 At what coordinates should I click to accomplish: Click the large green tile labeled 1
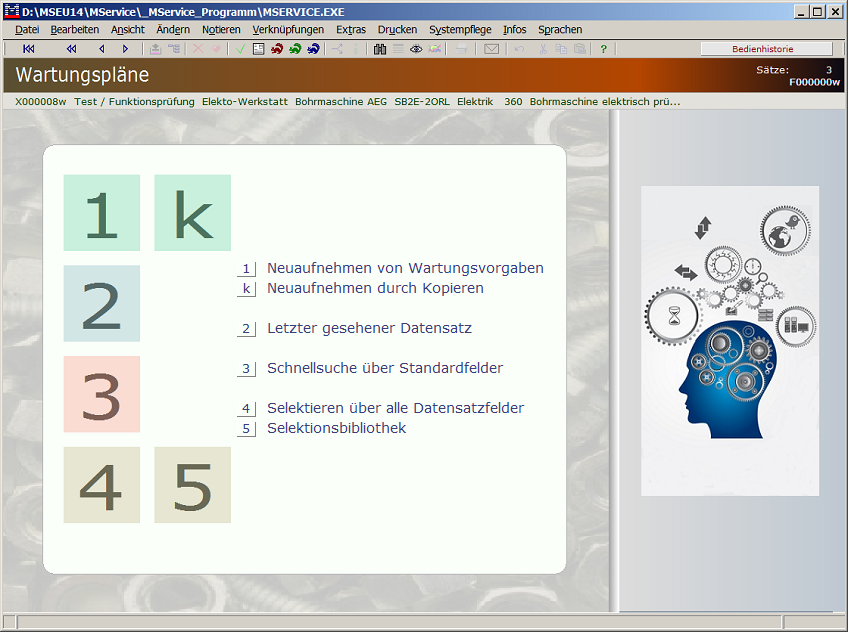point(101,213)
